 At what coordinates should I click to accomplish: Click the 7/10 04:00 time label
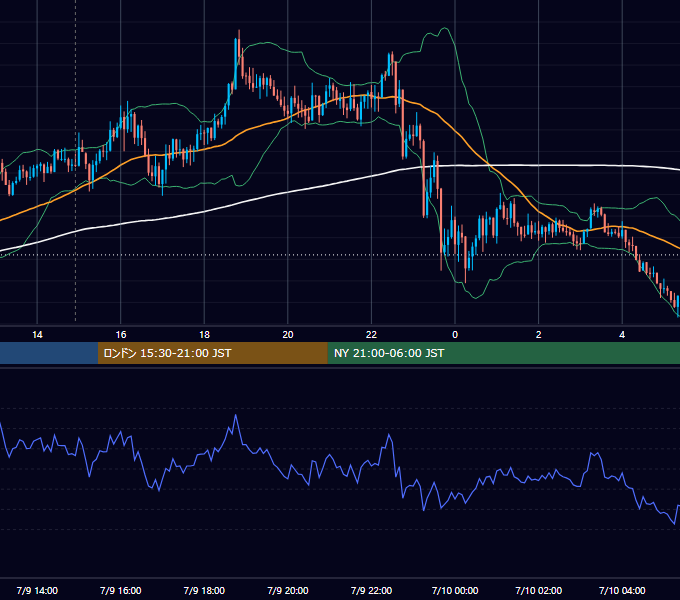click(622, 590)
